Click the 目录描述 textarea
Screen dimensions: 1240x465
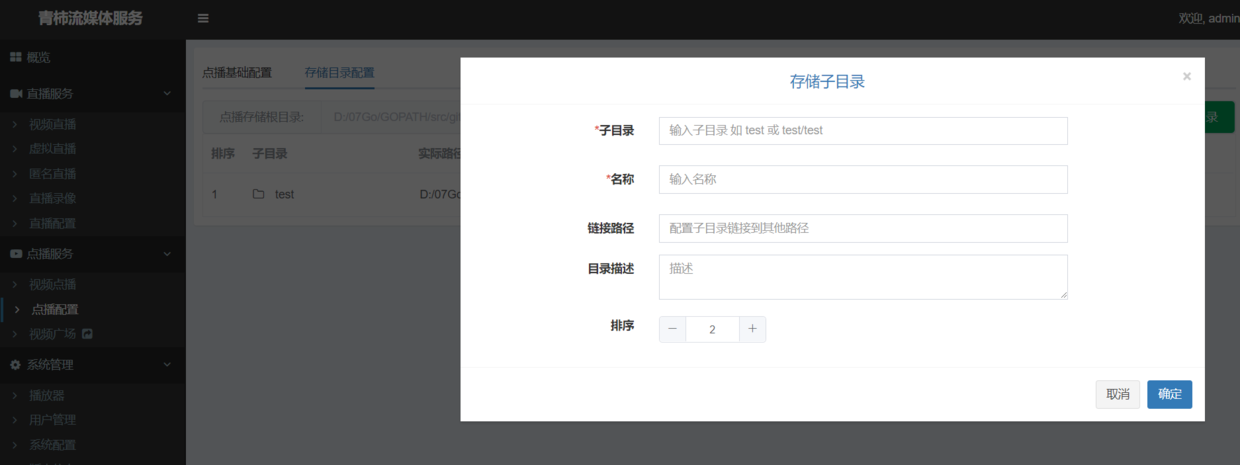click(863, 277)
